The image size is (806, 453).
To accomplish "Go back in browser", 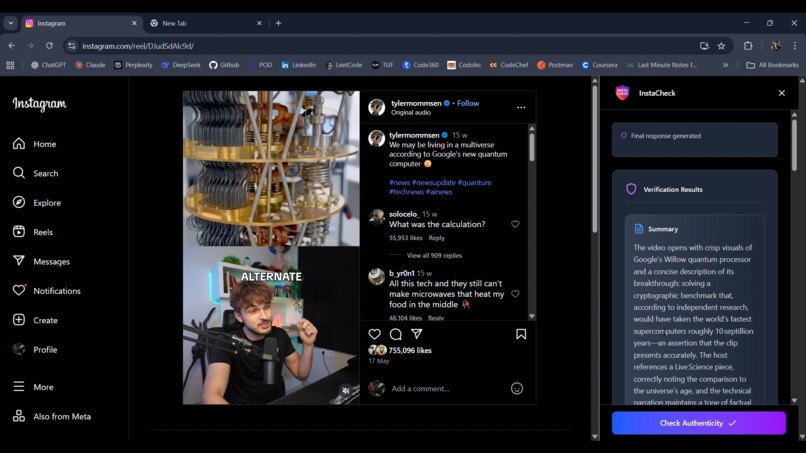I will (x=11, y=46).
